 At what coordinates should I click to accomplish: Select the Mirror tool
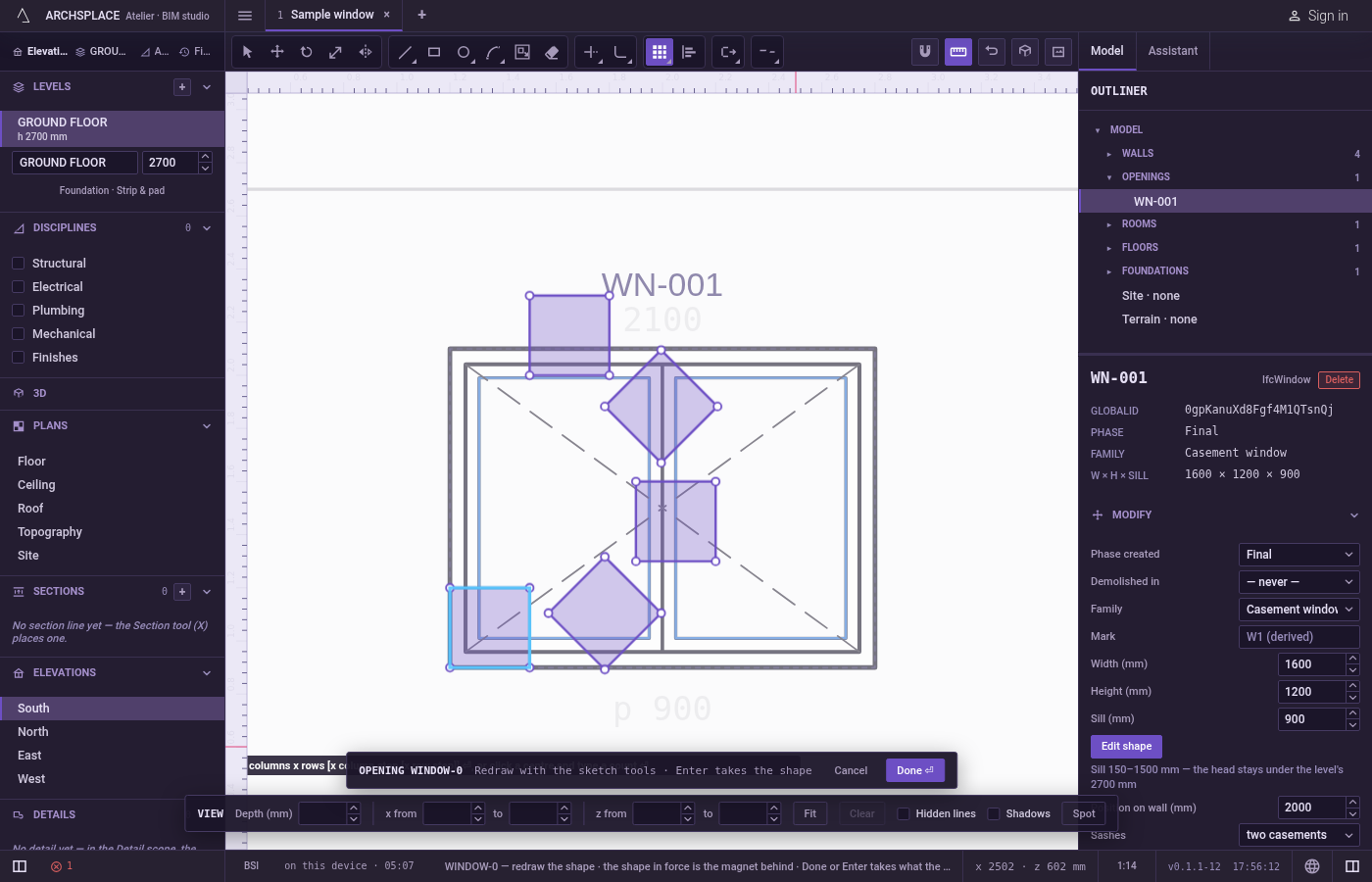(x=366, y=52)
